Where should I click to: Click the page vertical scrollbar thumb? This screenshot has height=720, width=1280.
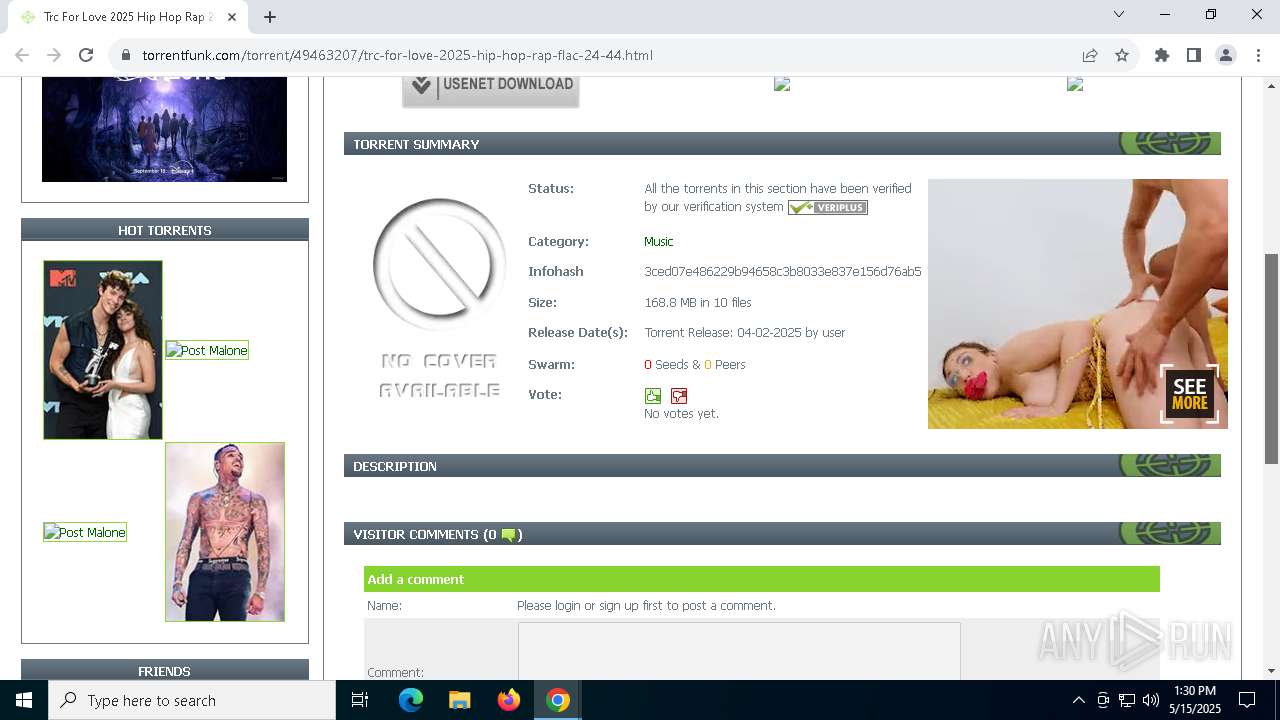1271,358
